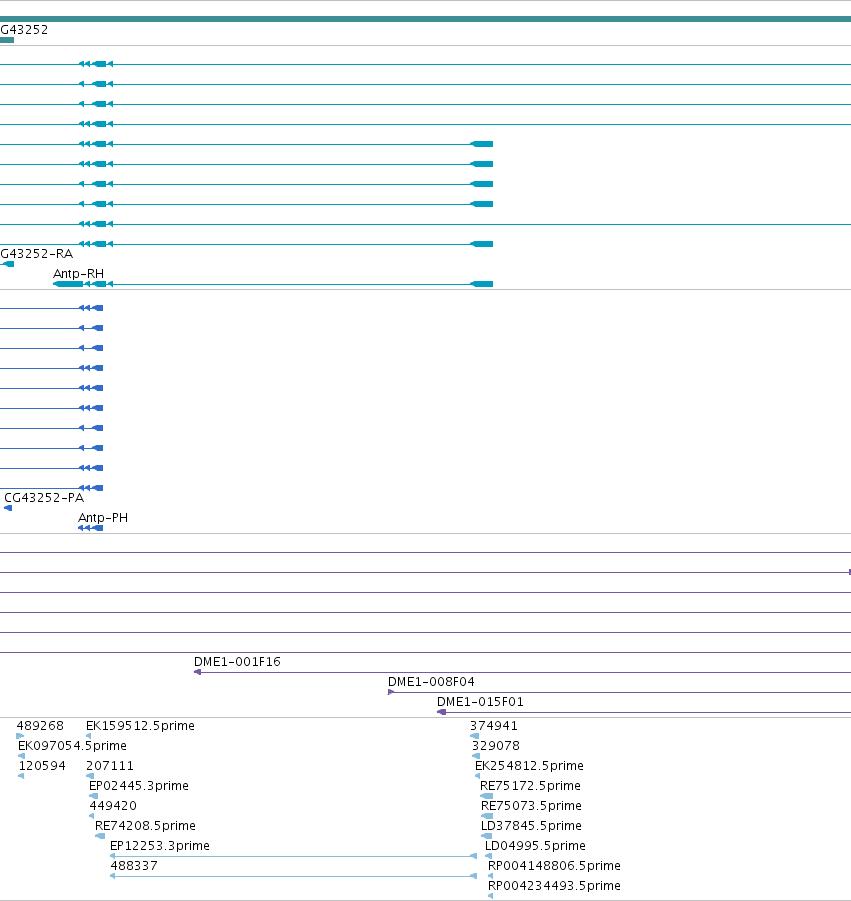The image size is (851, 901).
Task: Click the RE75172.5prime label
Action: point(530,786)
